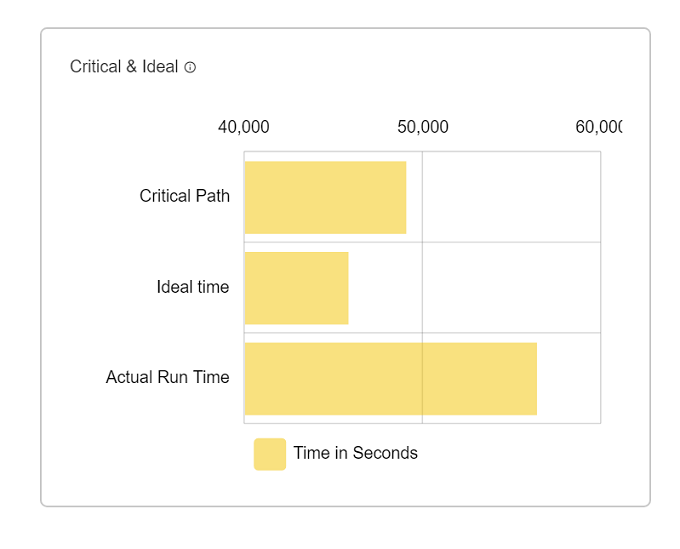Screen dimensions: 680x549
Task: Click empty plot area right of Actual Run Time bar
Action: (569, 378)
